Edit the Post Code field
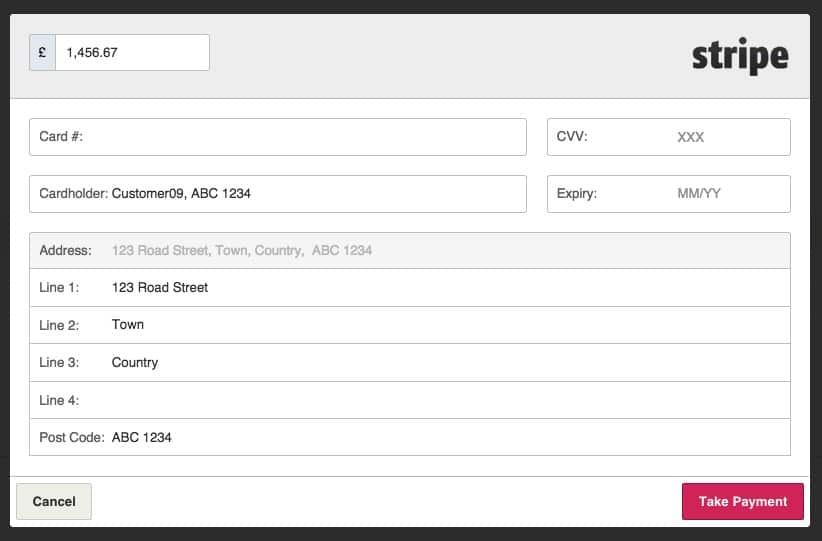 [440, 437]
